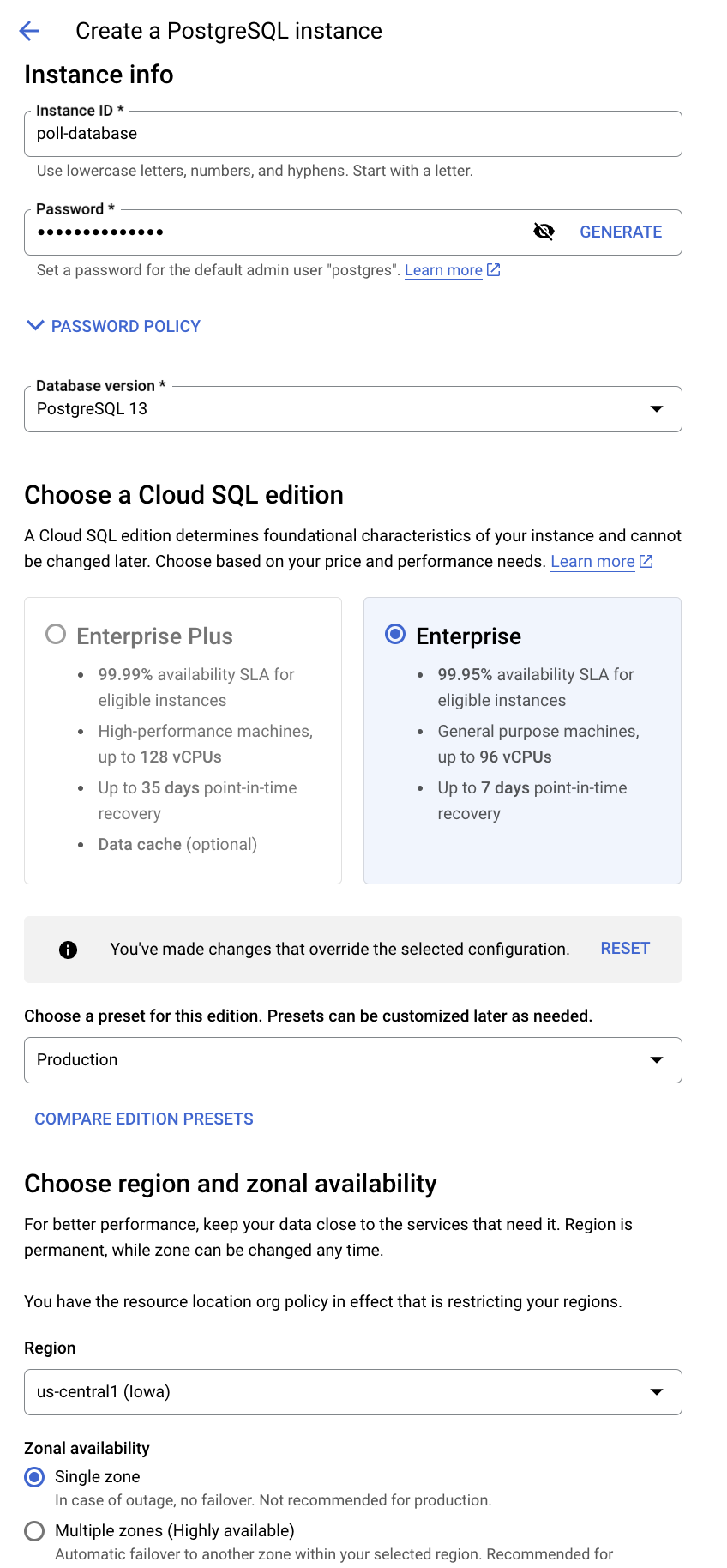Image resolution: width=727 pixels, height=1568 pixels.
Task: Click the info icon in override notice
Action: pyautogui.click(x=69, y=950)
